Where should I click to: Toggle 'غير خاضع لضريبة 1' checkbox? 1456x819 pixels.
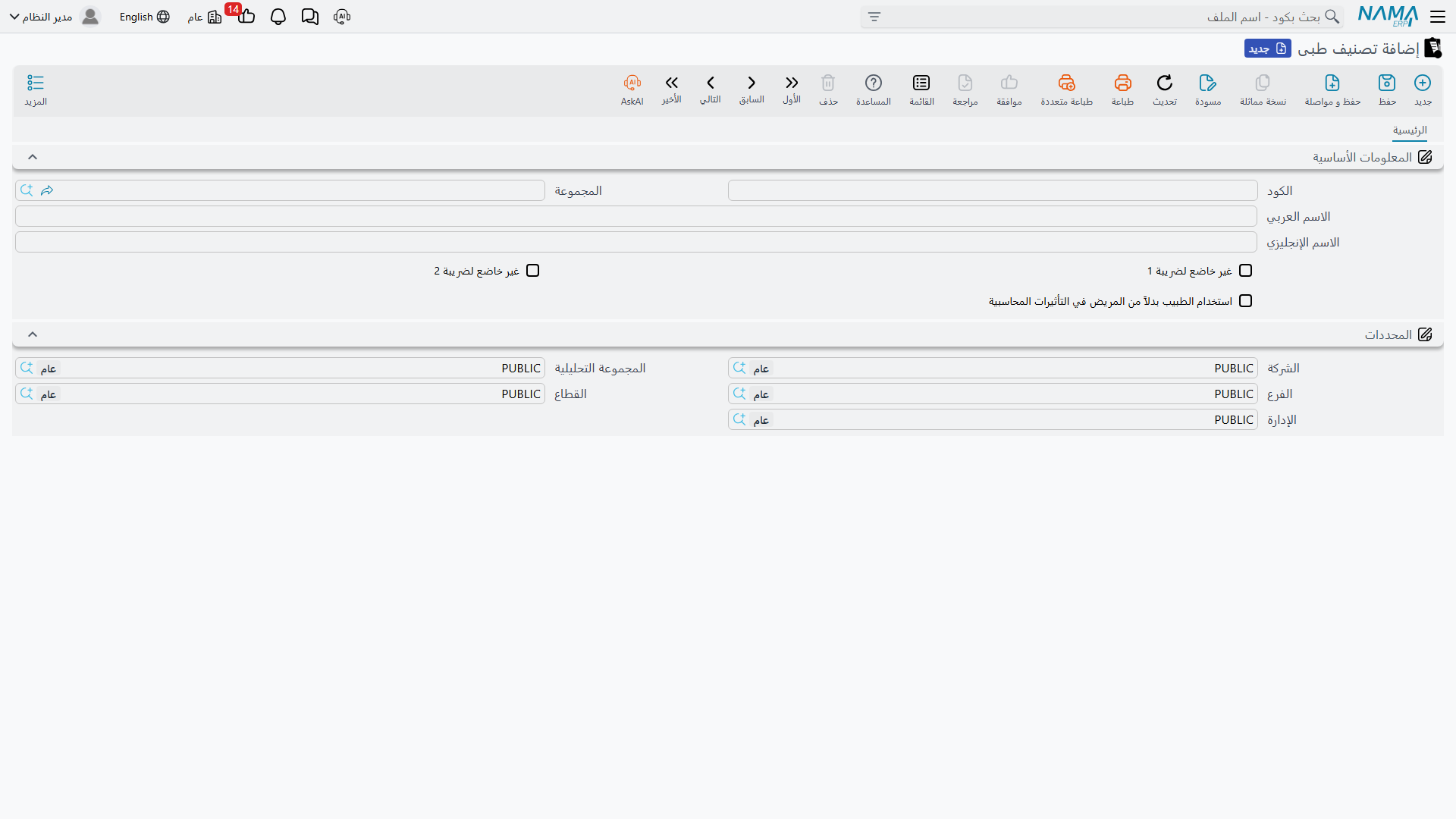tap(1245, 271)
